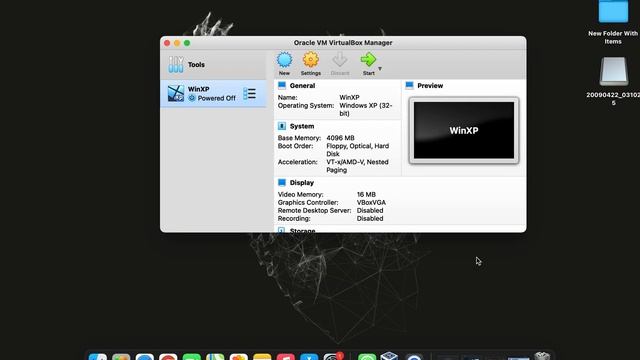Open the Storage section header
Image resolution: width=640 pixels, height=360 pixels.
pos(302,231)
